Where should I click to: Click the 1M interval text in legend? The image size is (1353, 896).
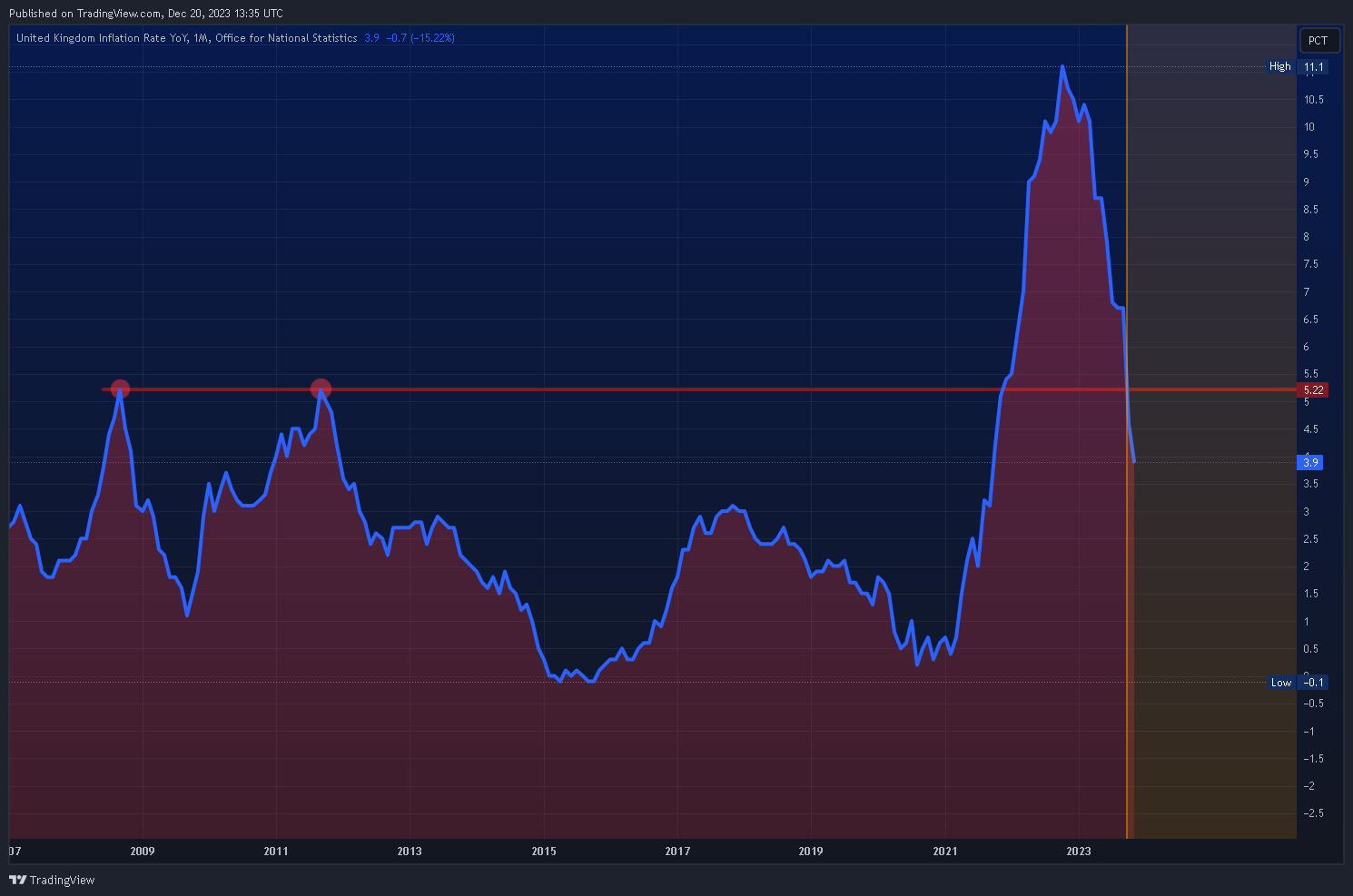[x=201, y=38]
